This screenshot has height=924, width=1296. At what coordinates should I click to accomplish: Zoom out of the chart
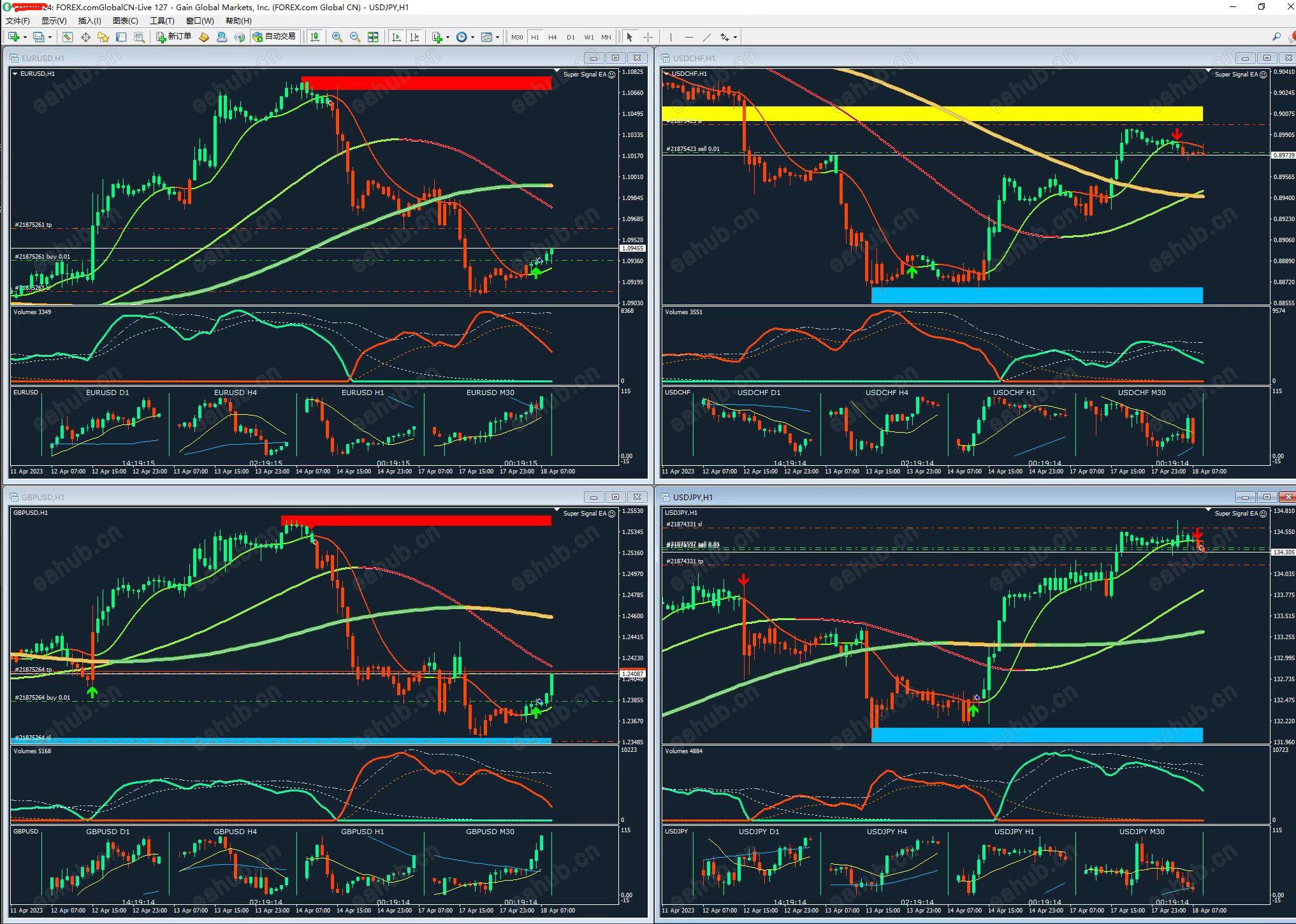[x=355, y=37]
